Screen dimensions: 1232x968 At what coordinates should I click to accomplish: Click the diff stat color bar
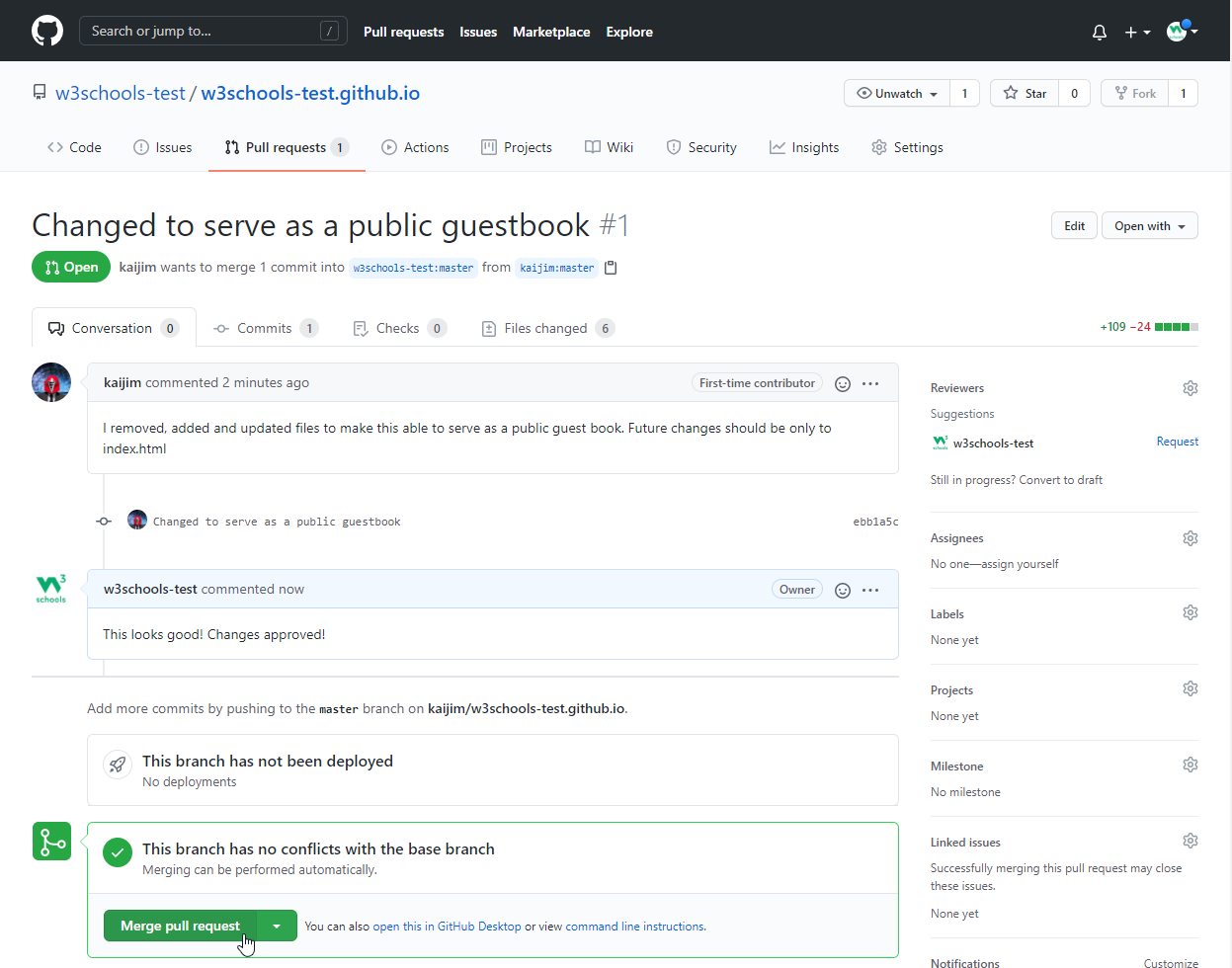pyautogui.click(x=1176, y=327)
